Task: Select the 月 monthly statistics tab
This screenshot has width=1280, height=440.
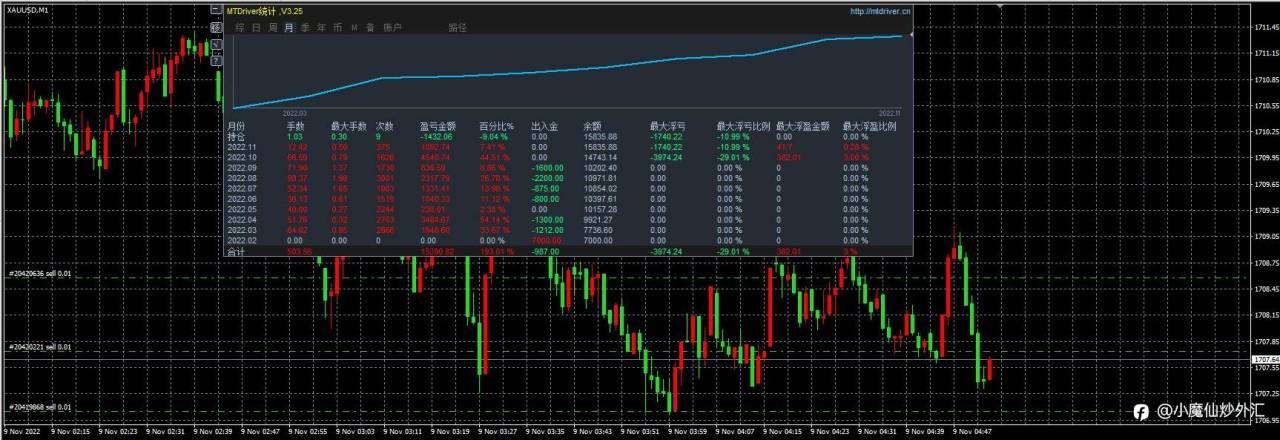Action: [289, 28]
